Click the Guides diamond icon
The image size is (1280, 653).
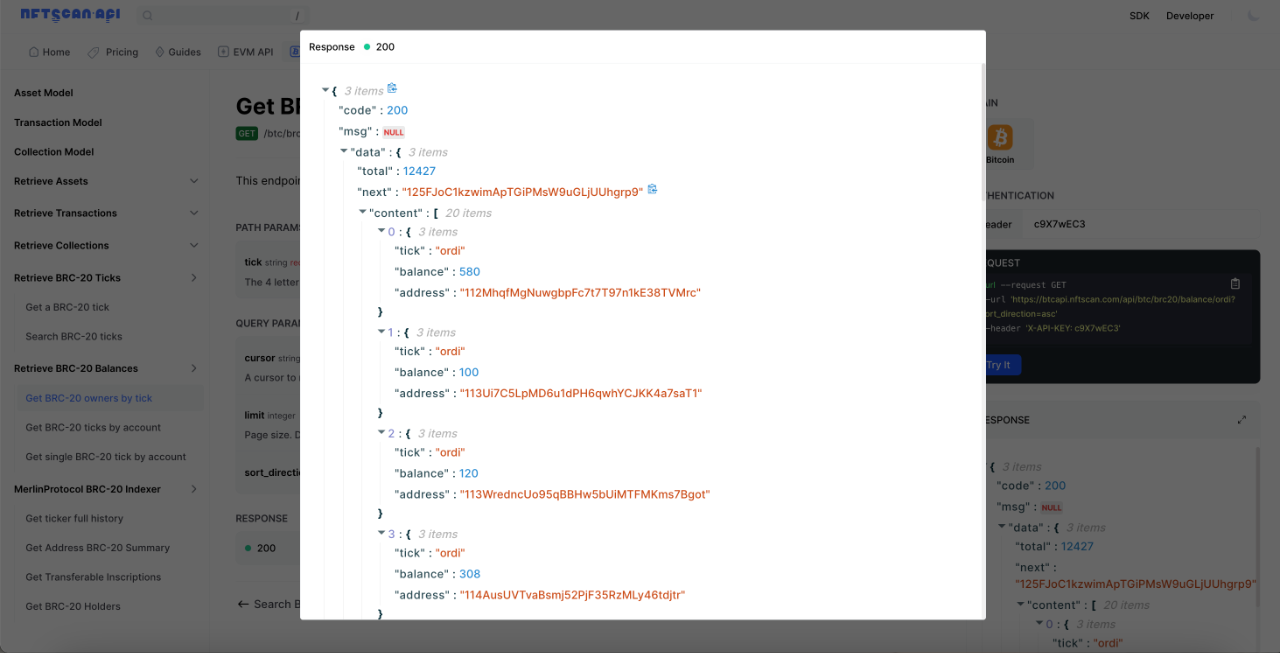160,52
